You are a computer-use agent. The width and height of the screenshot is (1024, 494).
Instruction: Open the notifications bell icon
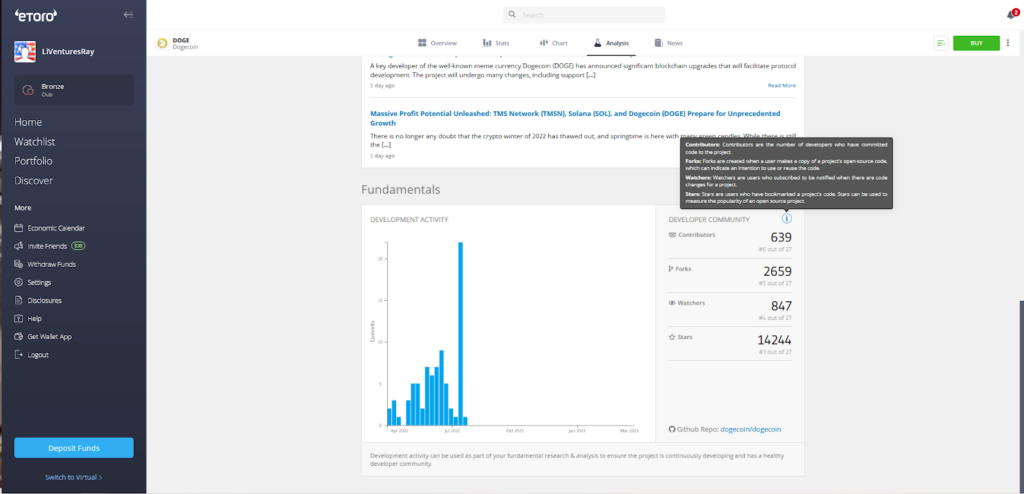1011,15
